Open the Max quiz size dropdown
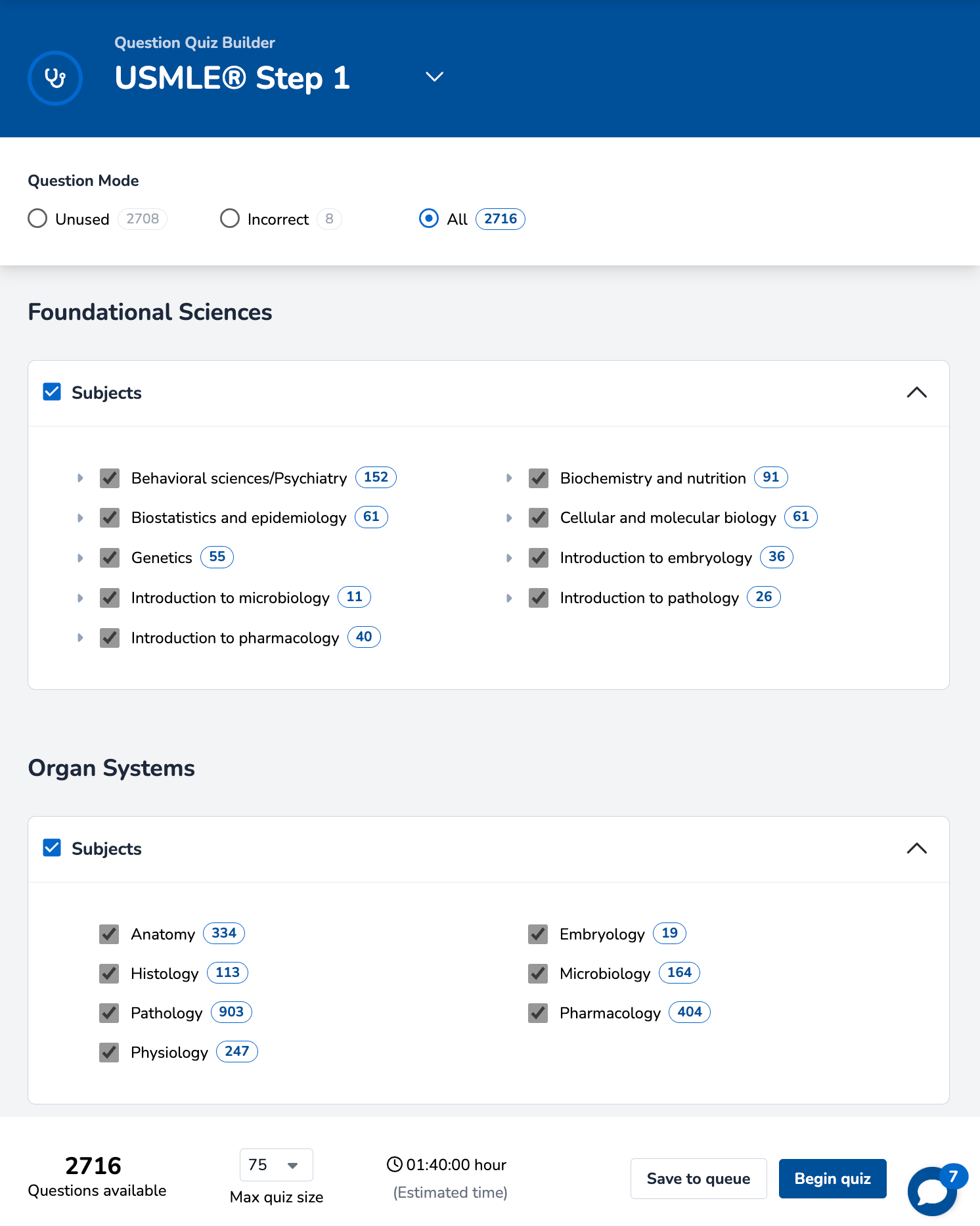The height and width of the screenshot is (1226, 980). coord(276,1165)
